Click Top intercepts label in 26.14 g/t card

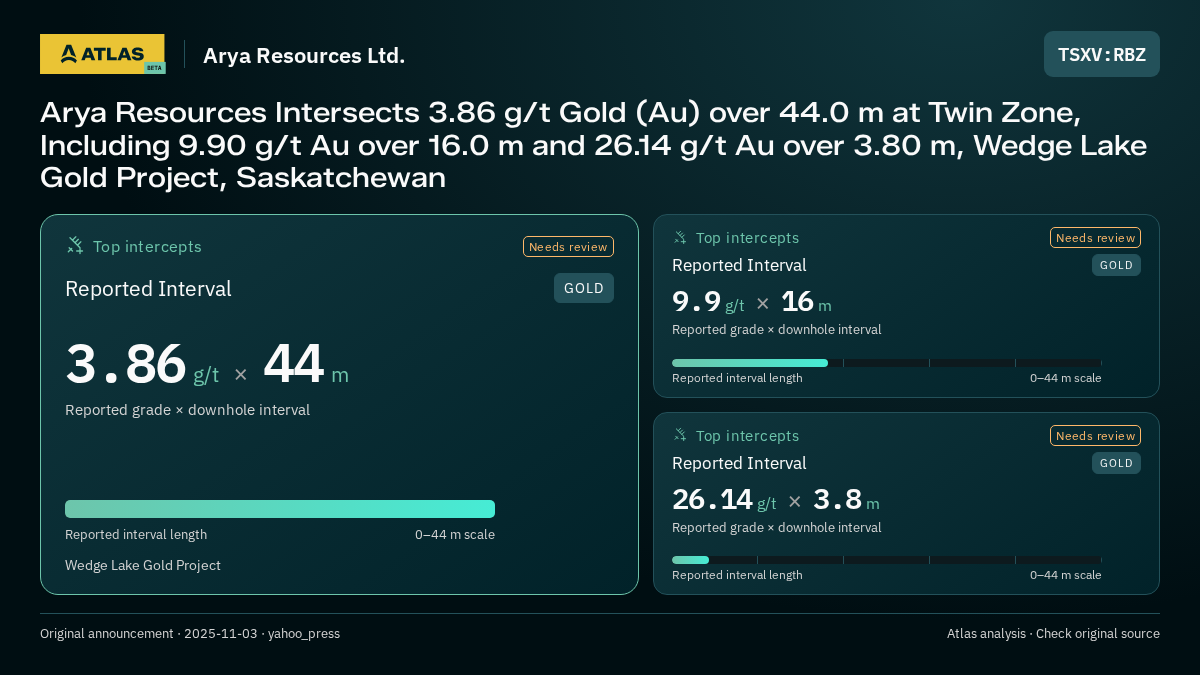pos(747,436)
